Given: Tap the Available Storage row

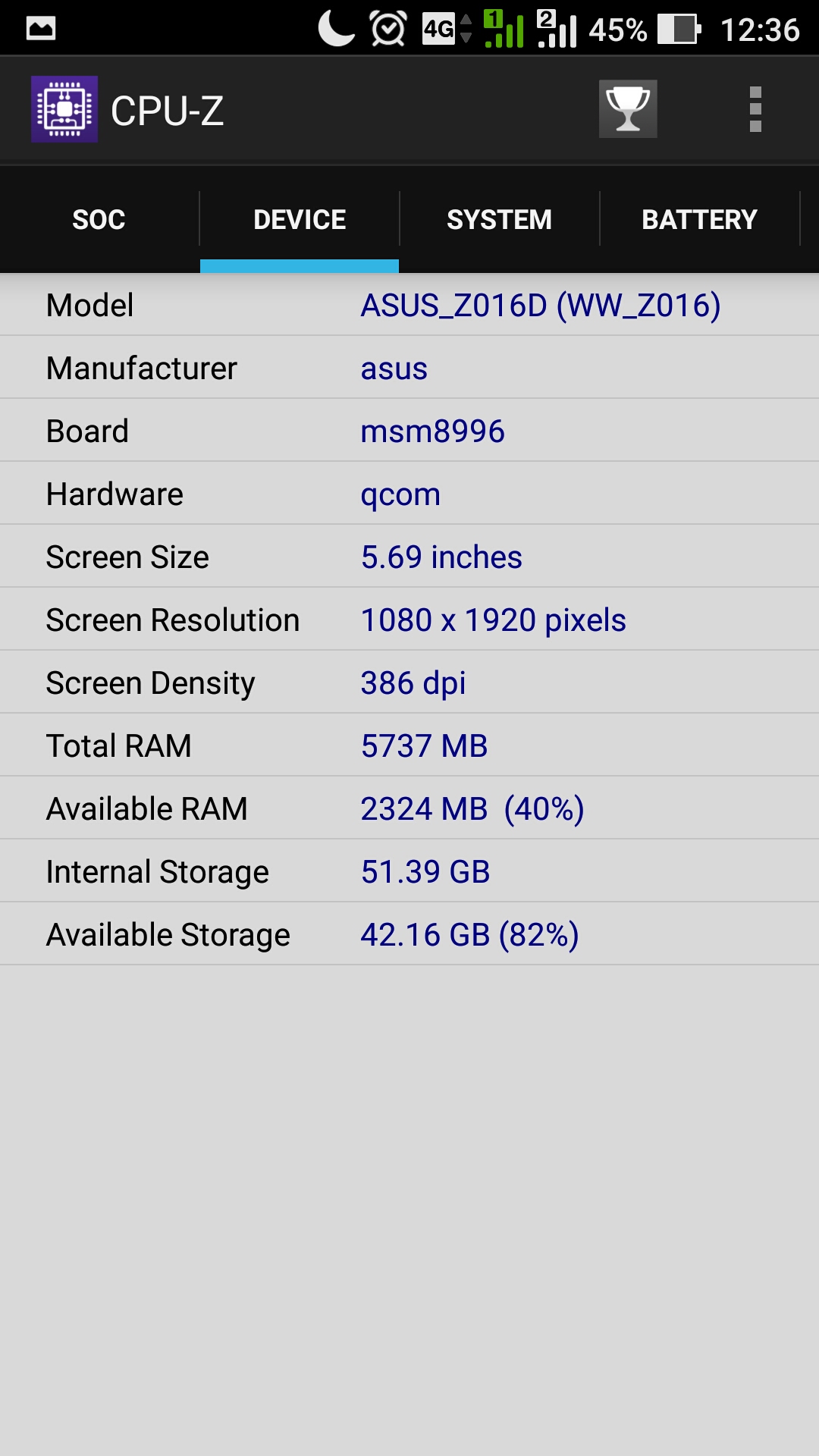Looking at the screenshot, I should tap(409, 934).
